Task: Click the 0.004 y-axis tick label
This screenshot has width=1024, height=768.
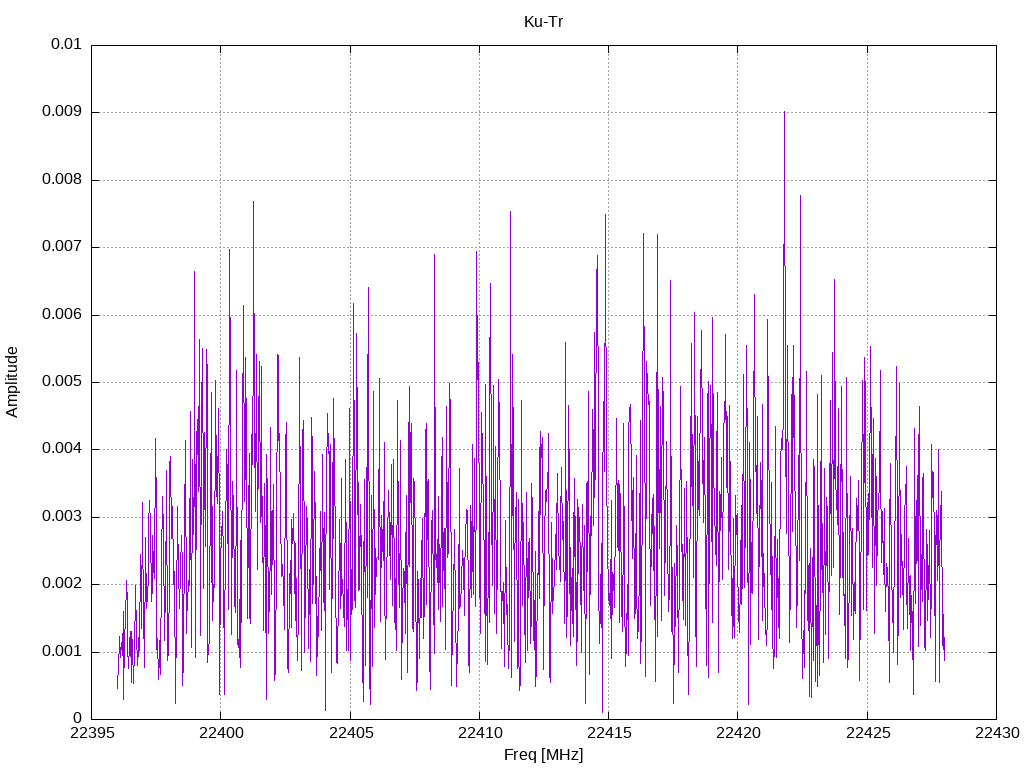Action: coord(62,449)
